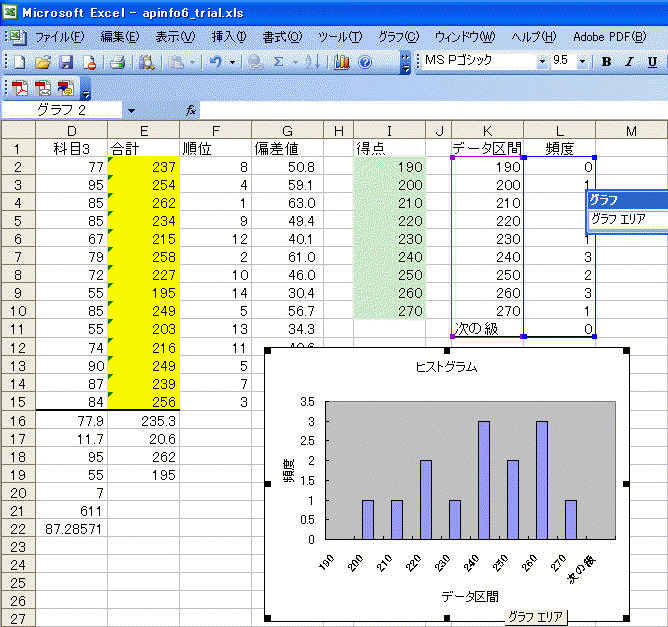Viewport: 668px width, 627px height.
Task: Expand the font size 9.5 dropdown
Action: pos(584,62)
